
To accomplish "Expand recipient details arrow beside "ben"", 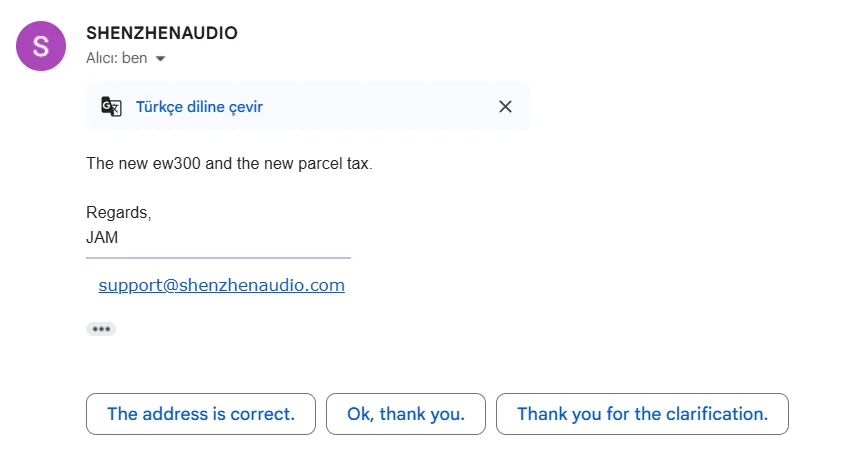I will (x=160, y=59).
